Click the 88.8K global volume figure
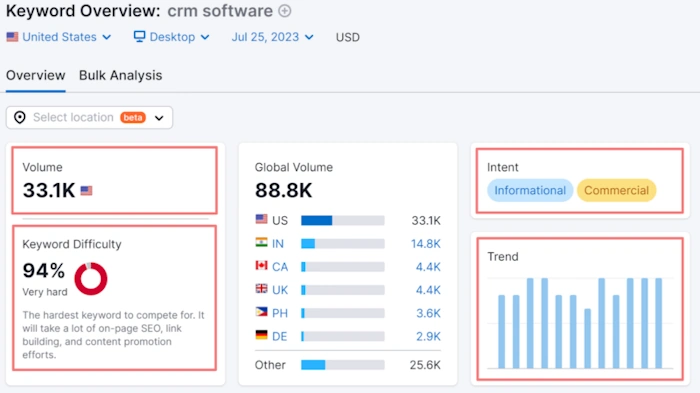Viewport: 700px width, 393px height. [x=283, y=191]
